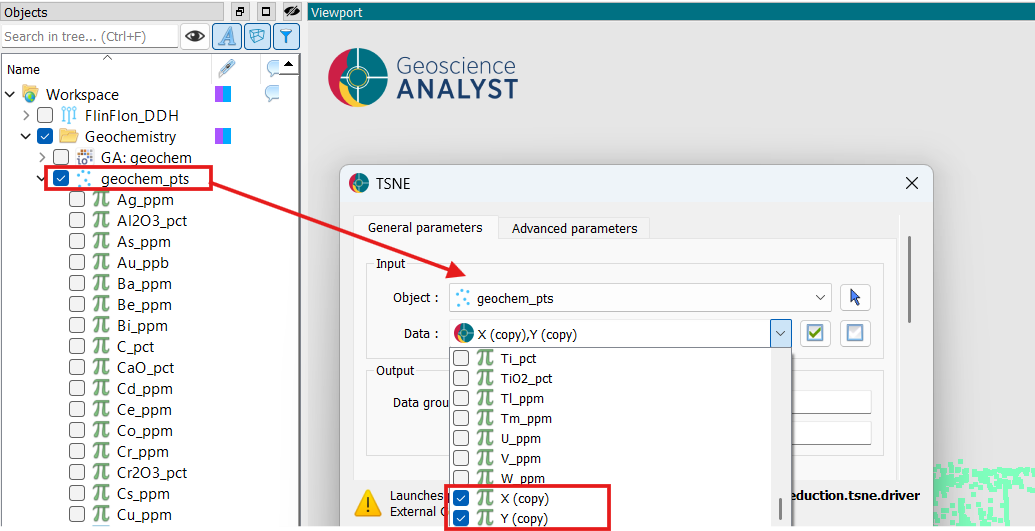The width and height of the screenshot is (1035, 531).
Task: Click the deselect-all empty box button
Action: click(x=855, y=334)
